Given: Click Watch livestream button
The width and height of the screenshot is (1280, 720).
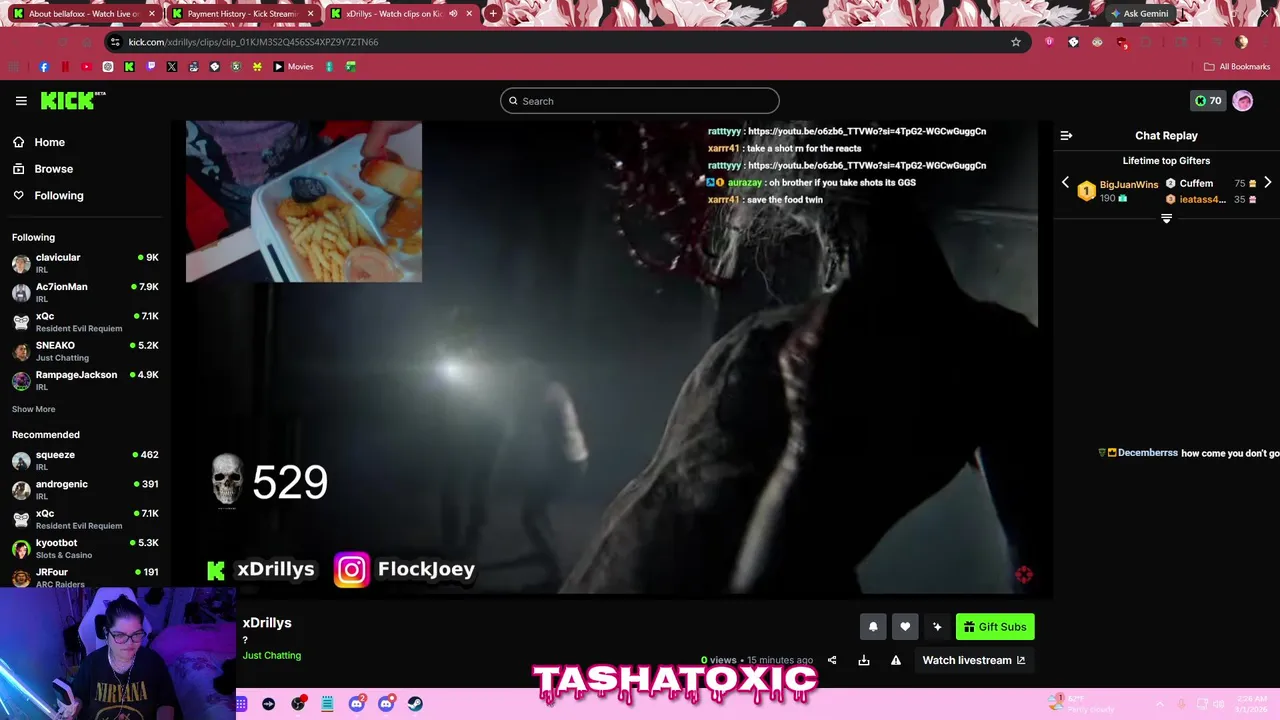Looking at the screenshot, I should [x=973, y=660].
